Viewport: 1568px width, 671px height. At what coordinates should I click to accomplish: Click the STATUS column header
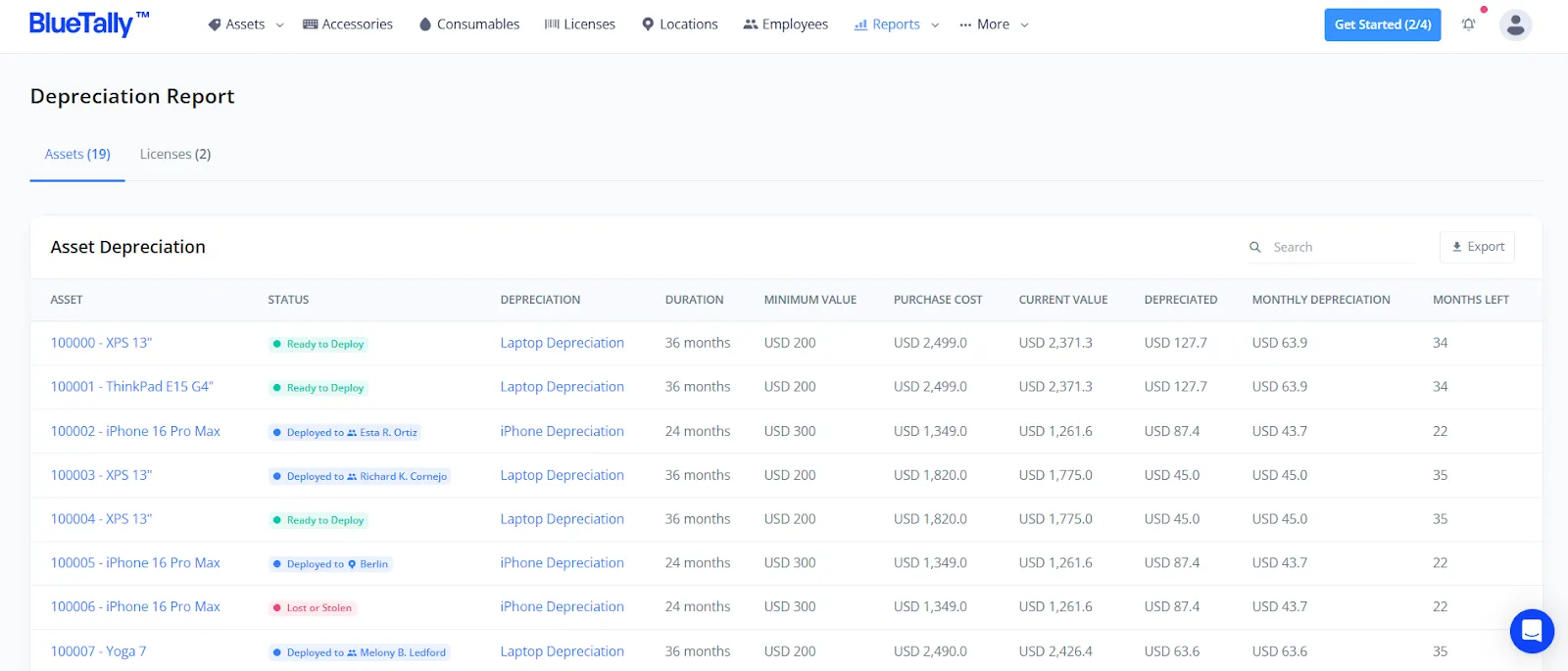pos(288,300)
